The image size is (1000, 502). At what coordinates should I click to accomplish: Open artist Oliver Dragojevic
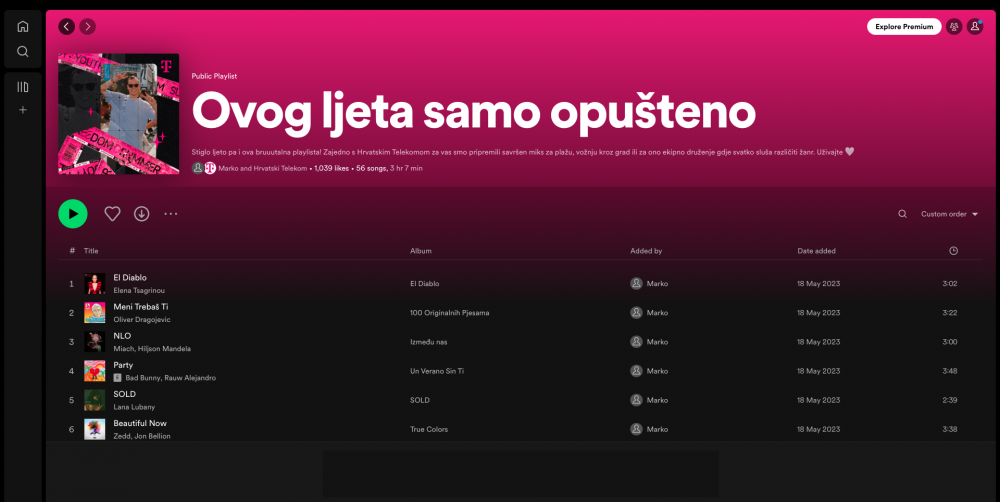[142, 320]
